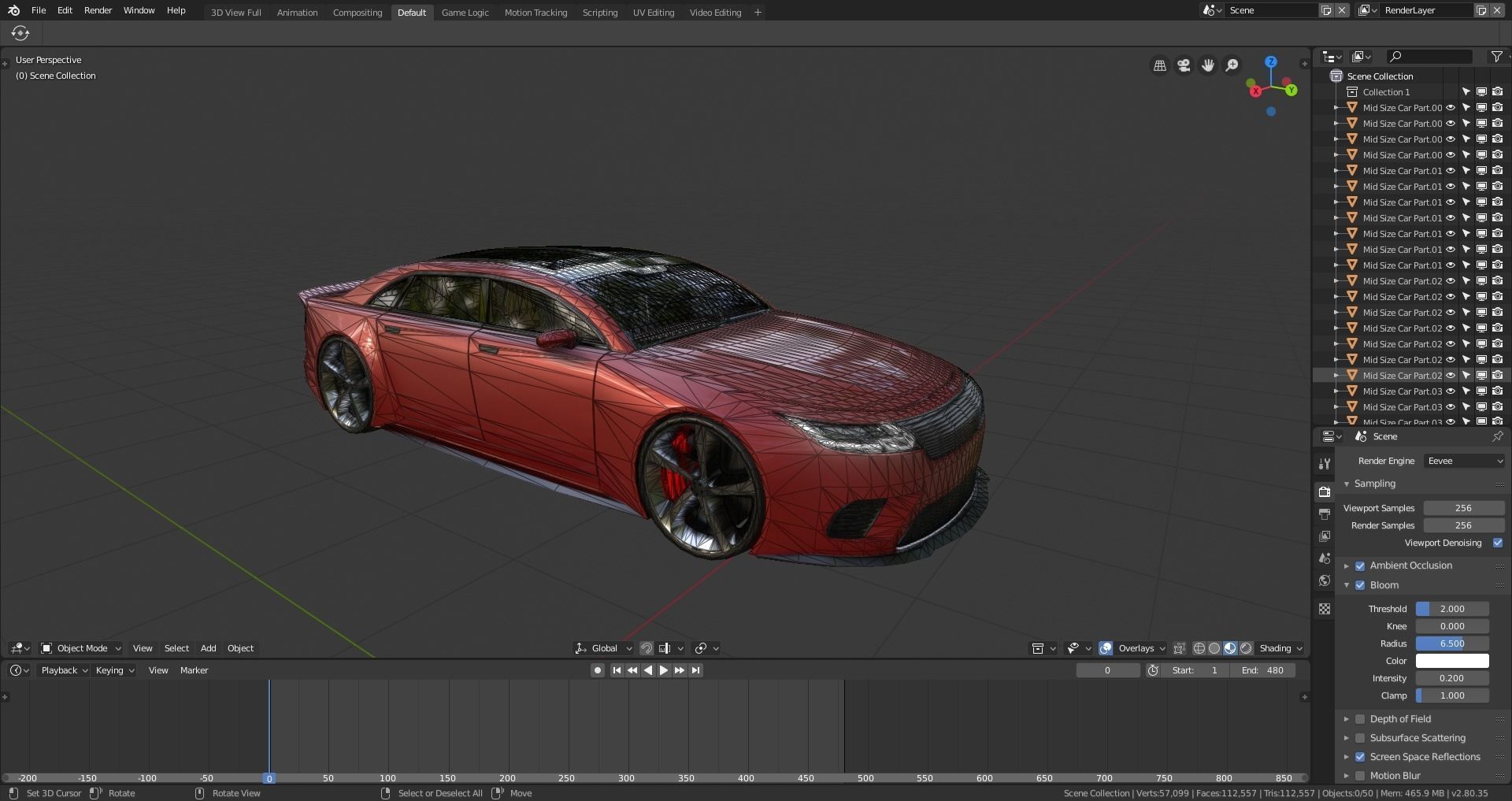Image resolution: width=1512 pixels, height=801 pixels.
Task: Click the camera view icon in viewport
Action: coord(1184,65)
